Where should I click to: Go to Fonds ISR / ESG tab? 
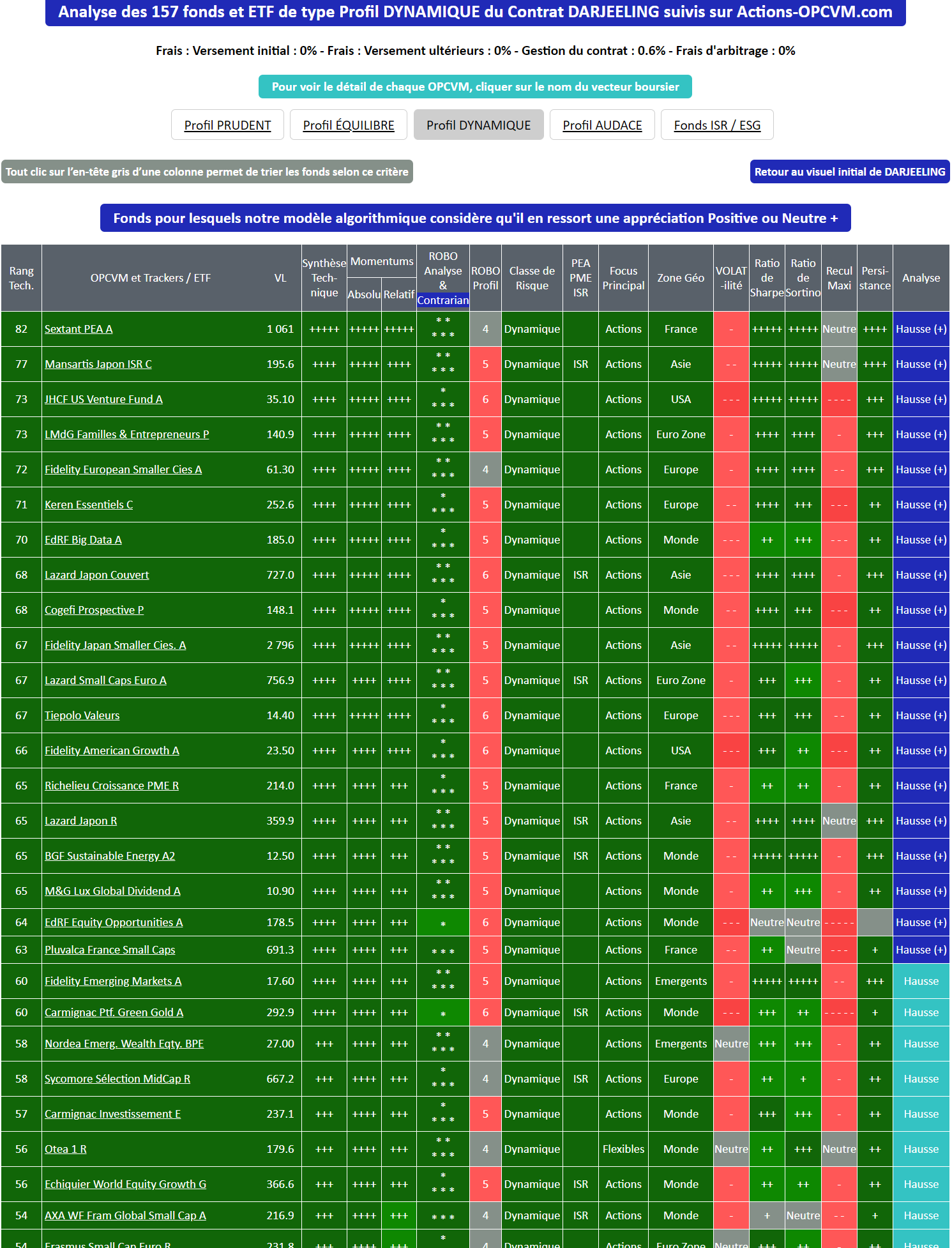tap(717, 125)
